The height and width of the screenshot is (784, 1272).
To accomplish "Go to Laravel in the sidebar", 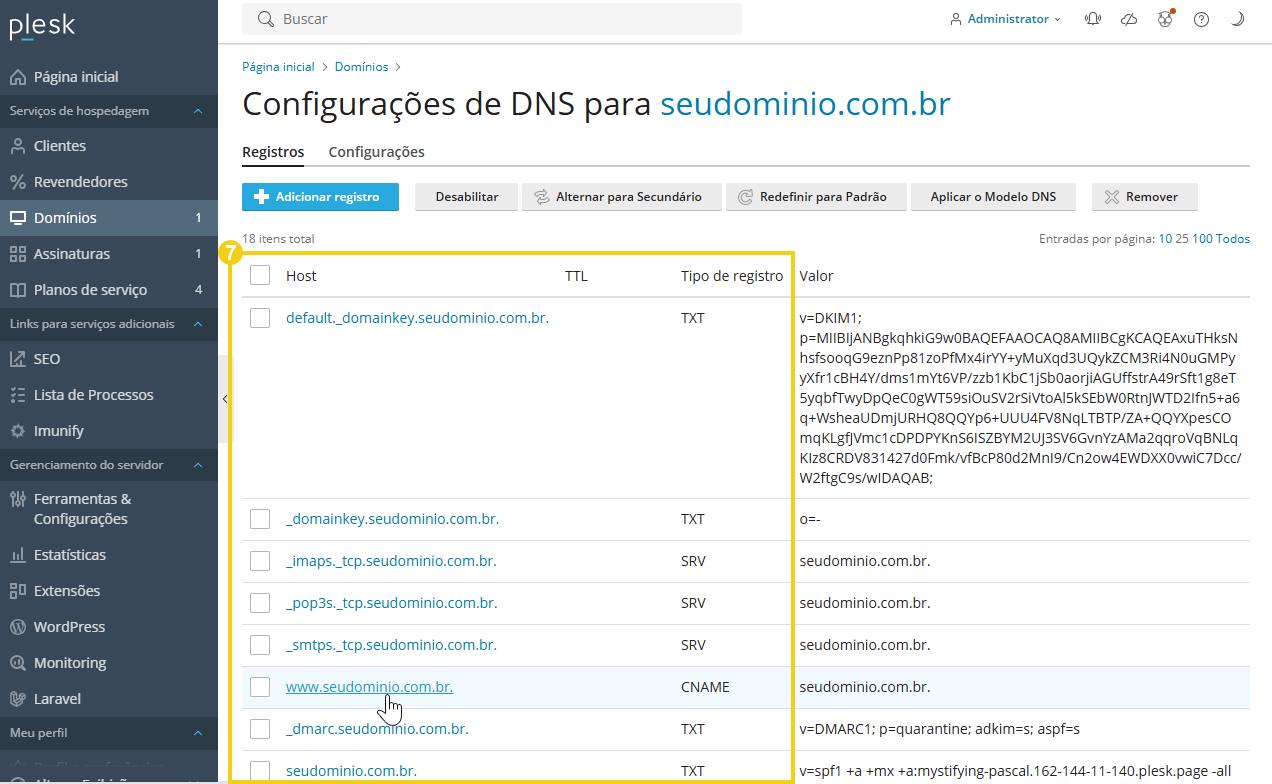I will (x=57, y=699).
